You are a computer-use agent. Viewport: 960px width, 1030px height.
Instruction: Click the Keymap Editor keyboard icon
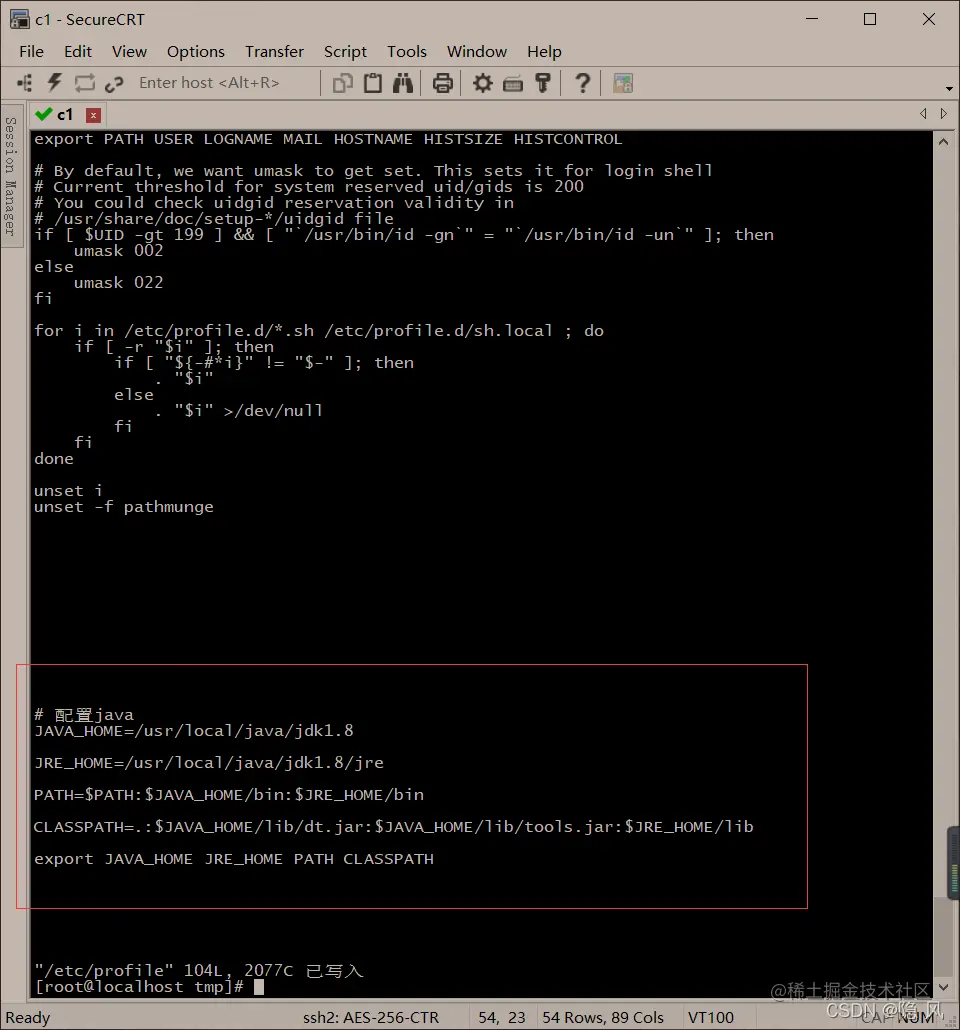[513, 84]
